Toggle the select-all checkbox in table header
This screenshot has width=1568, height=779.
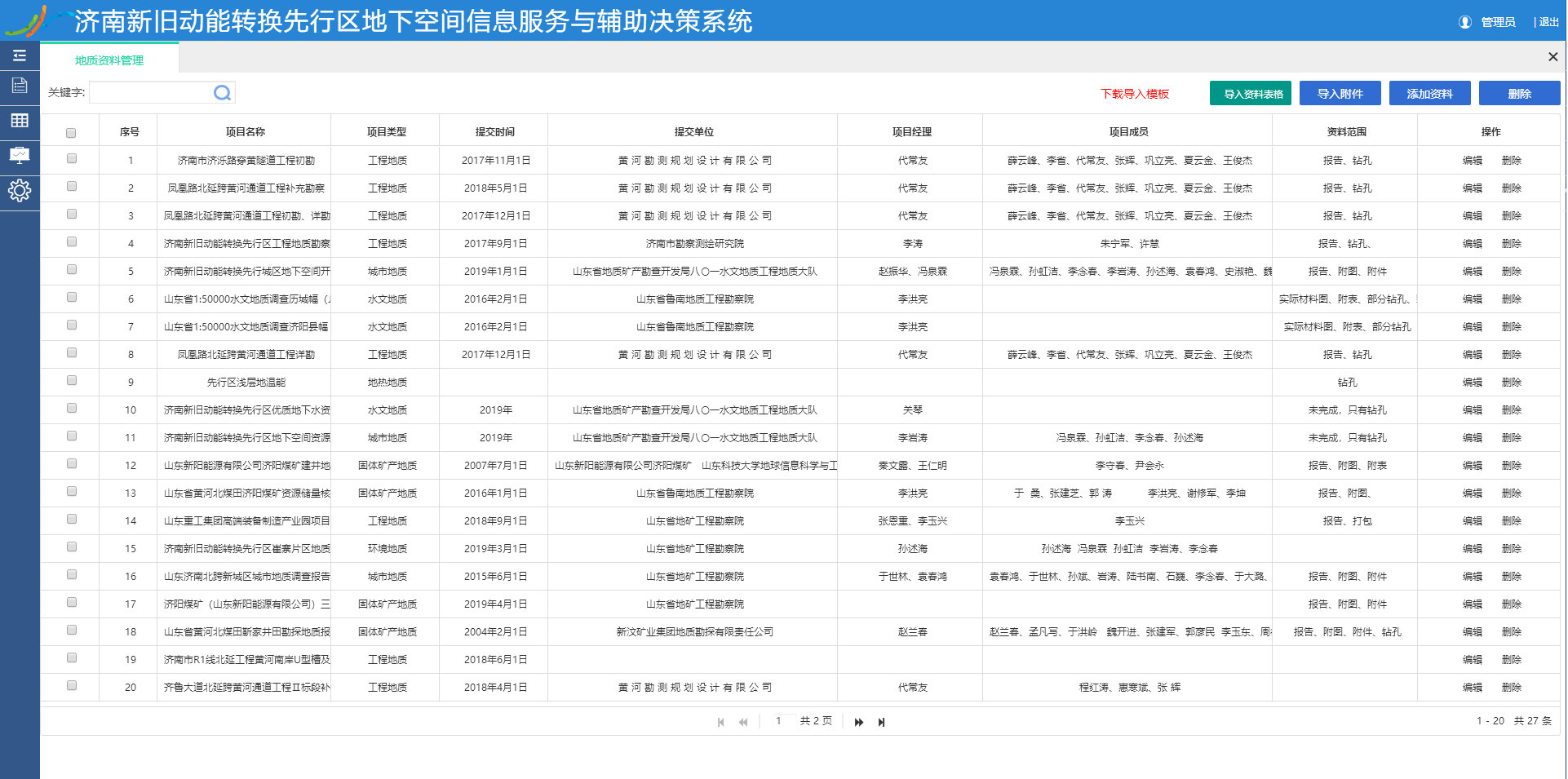click(x=72, y=131)
